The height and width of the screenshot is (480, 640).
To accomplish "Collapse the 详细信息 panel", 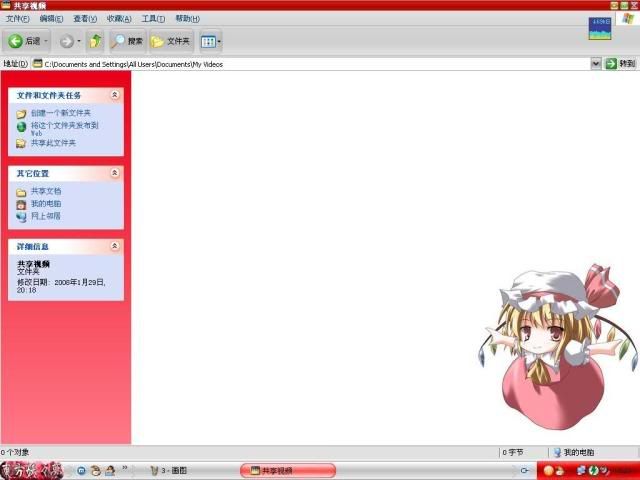I will [115, 246].
